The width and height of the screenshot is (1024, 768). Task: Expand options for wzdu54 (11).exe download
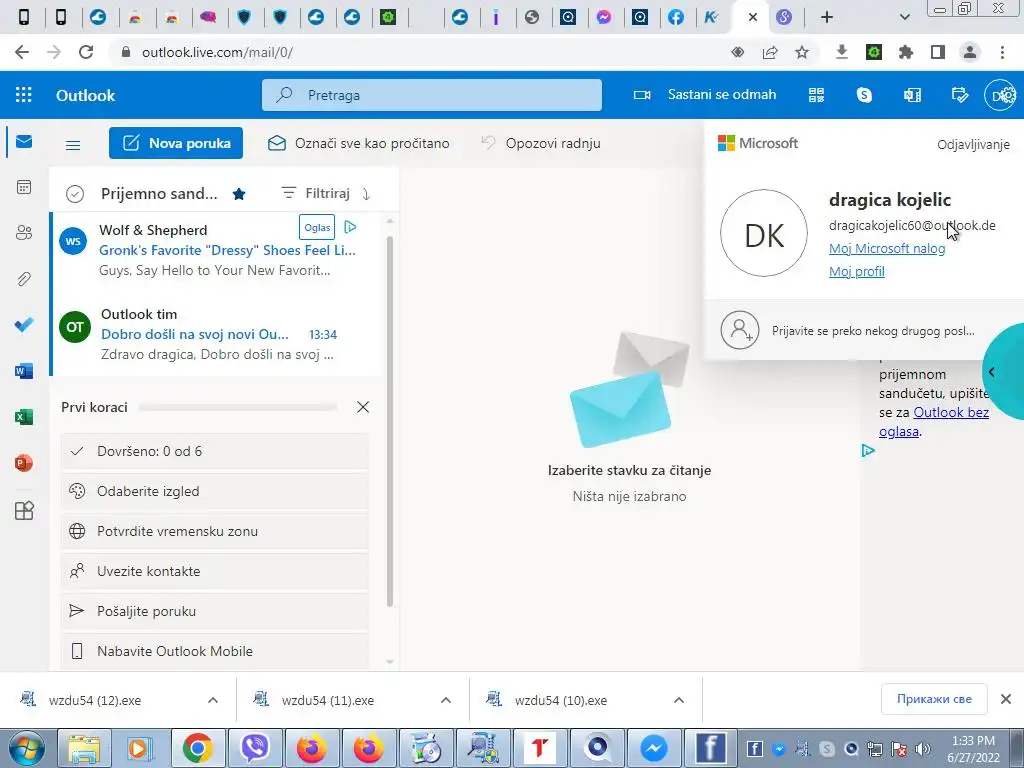[446, 700]
